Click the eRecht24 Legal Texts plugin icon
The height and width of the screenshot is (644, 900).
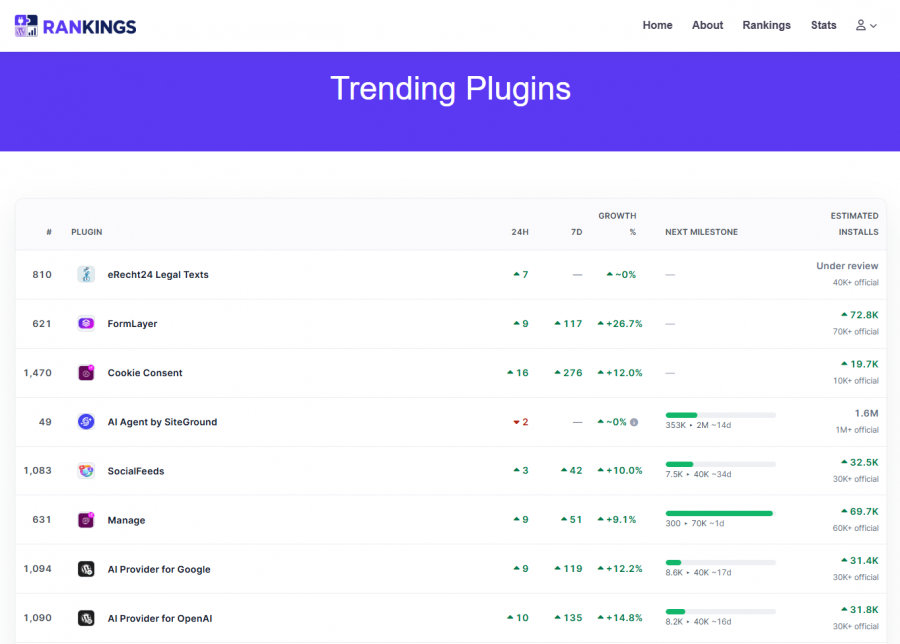tap(86, 274)
